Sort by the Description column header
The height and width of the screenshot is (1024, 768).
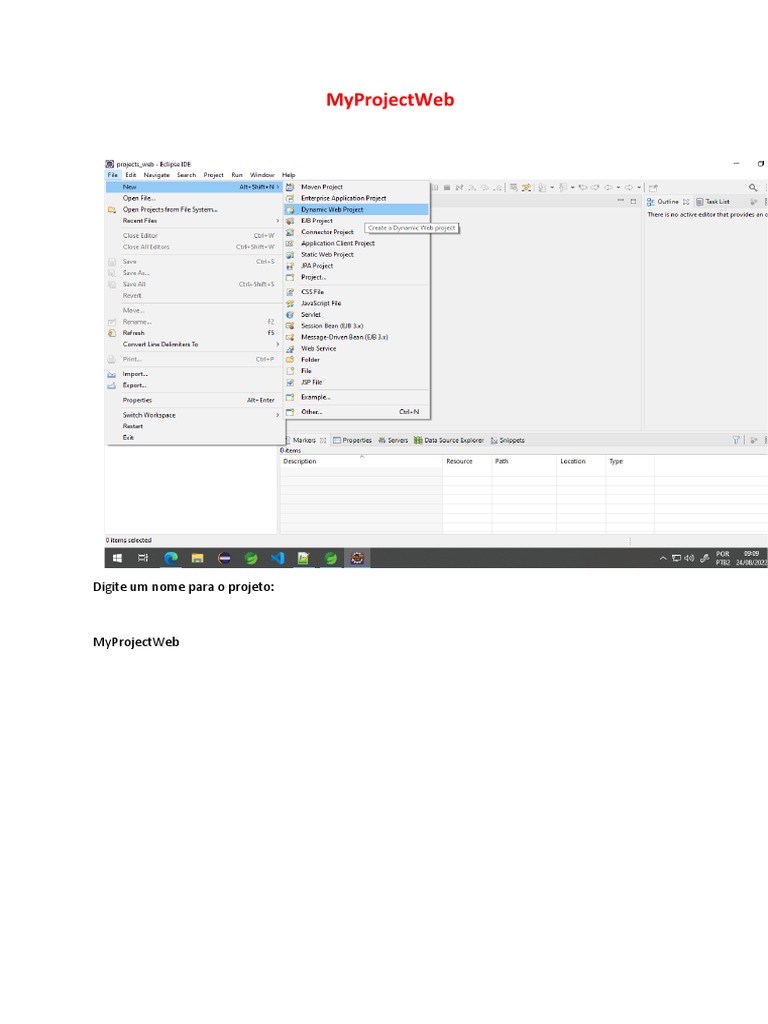361,461
